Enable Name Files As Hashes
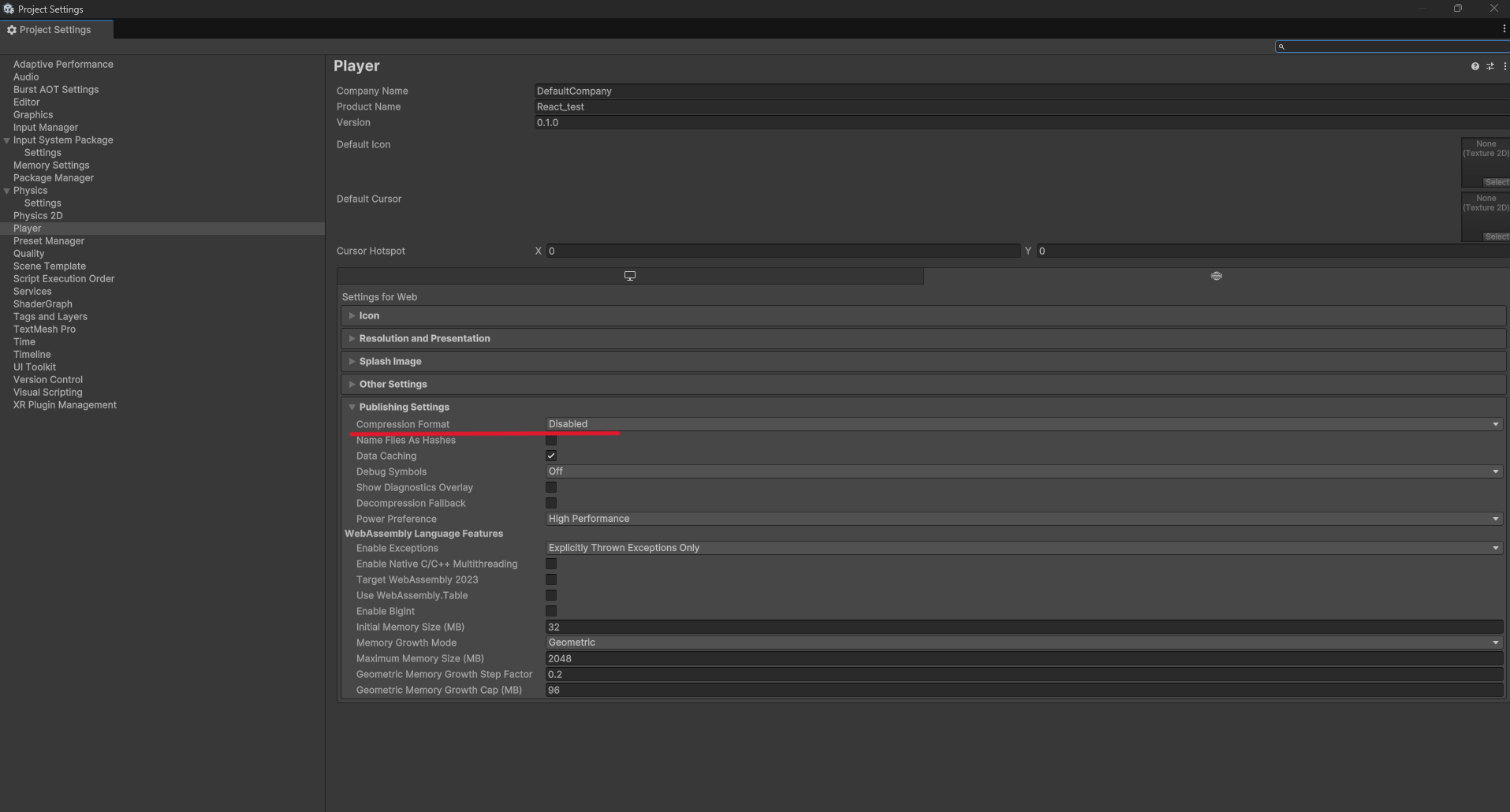This screenshot has height=812, width=1510. click(550, 440)
